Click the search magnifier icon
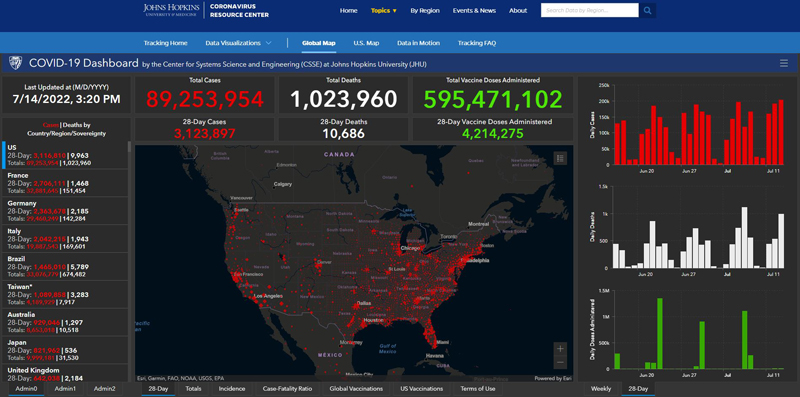The width and height of the screenshot is (800, 397). point(647,10)
